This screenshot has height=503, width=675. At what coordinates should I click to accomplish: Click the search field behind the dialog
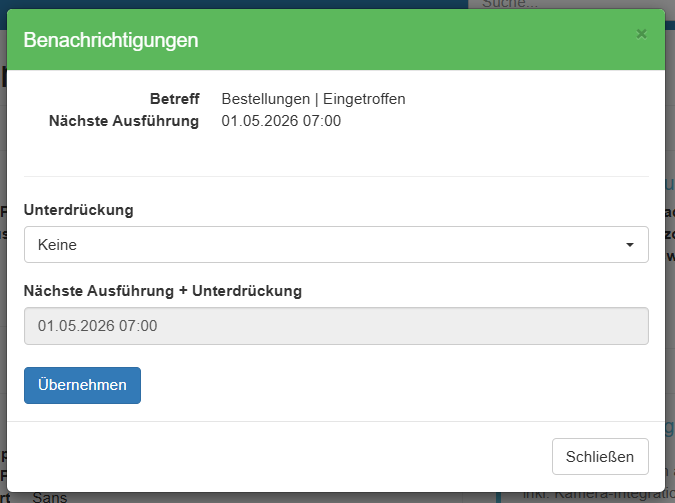pyautogui.click(x=571, y=4)
